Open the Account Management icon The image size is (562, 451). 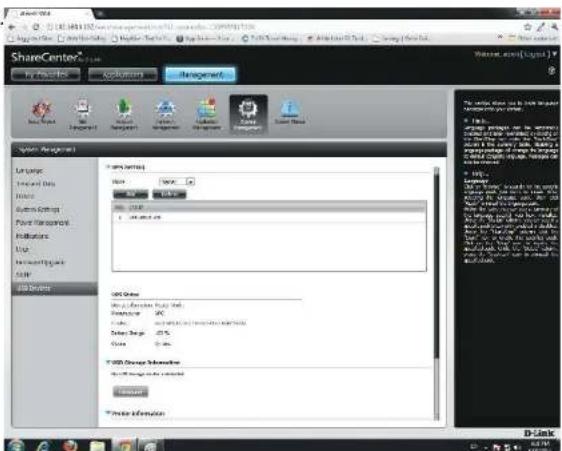[124, 113]
